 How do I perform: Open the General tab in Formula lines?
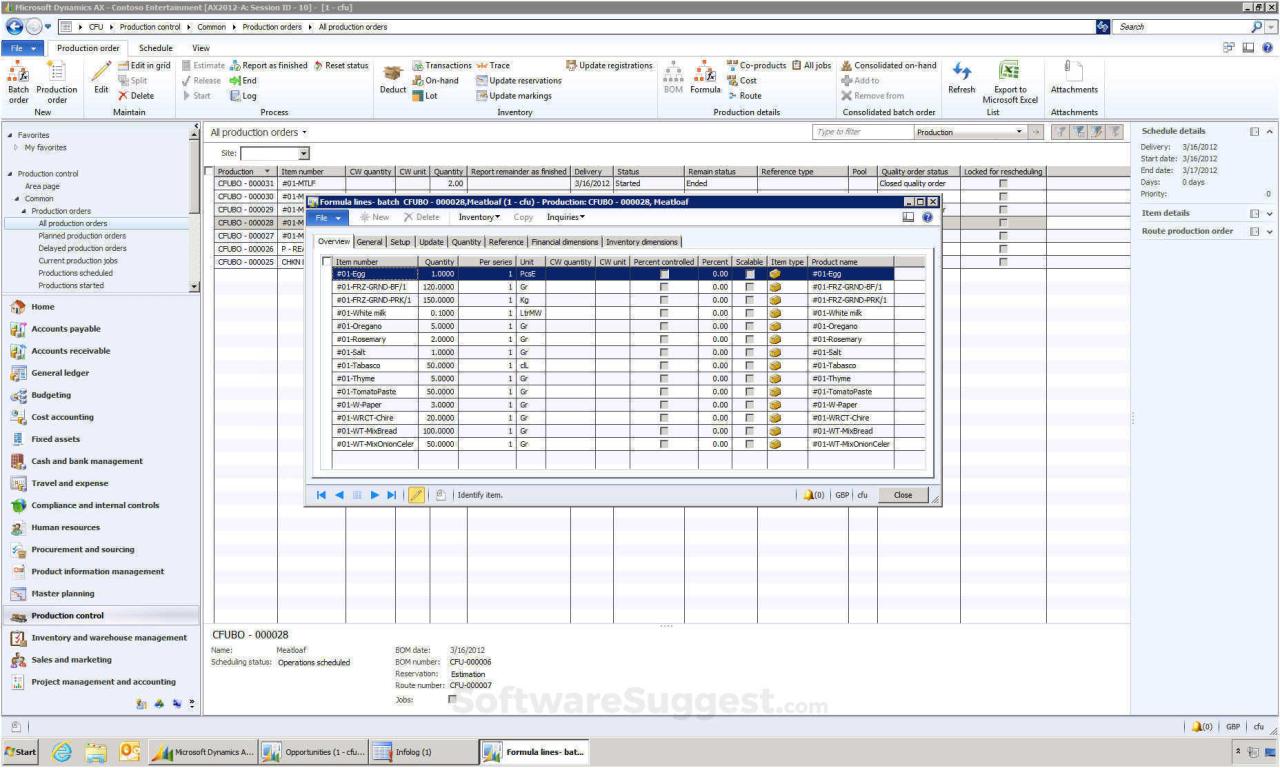pos(369,242)
